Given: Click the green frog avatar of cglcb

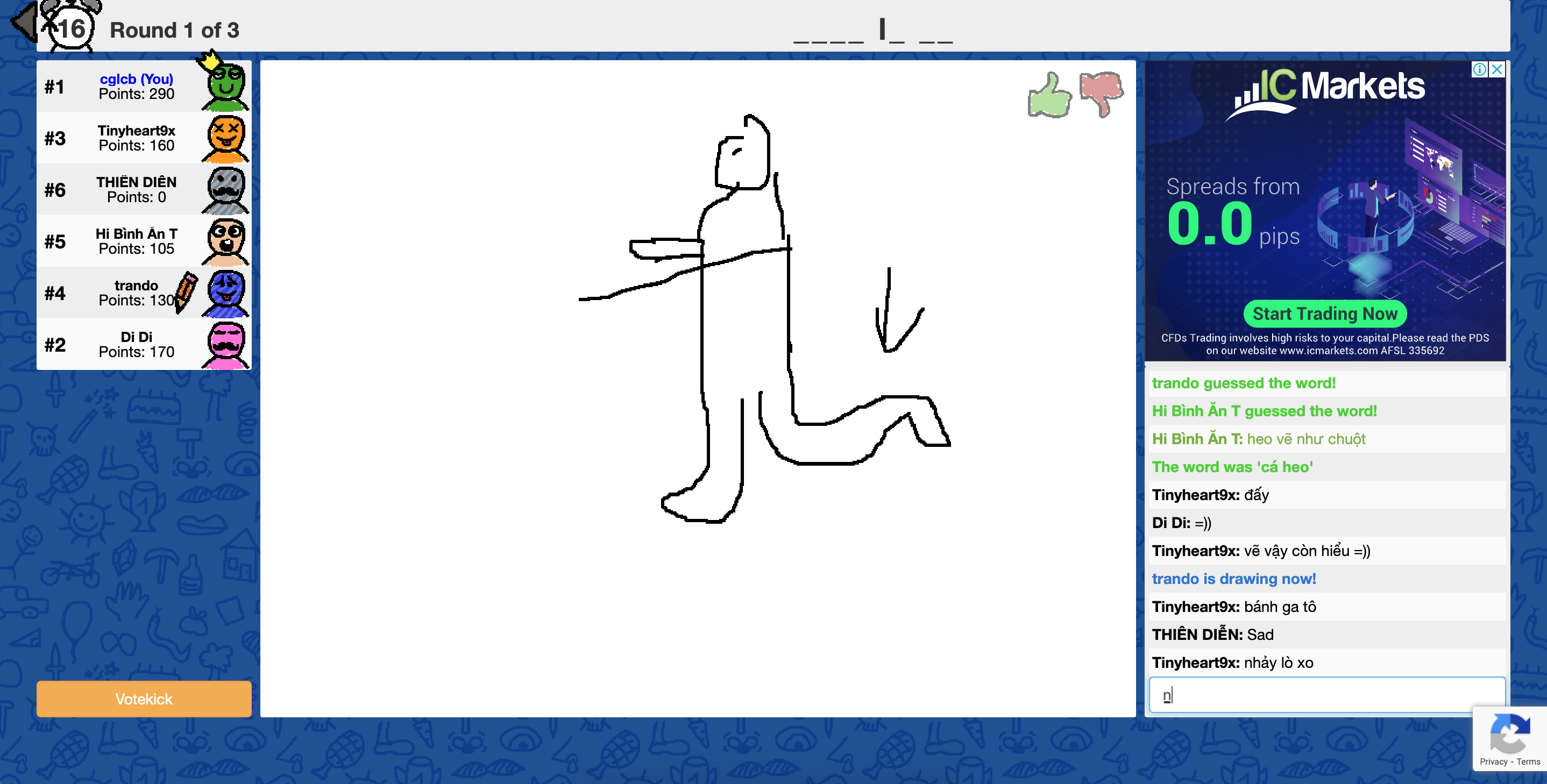Looking at the screenshot, I should pos(226,87).
